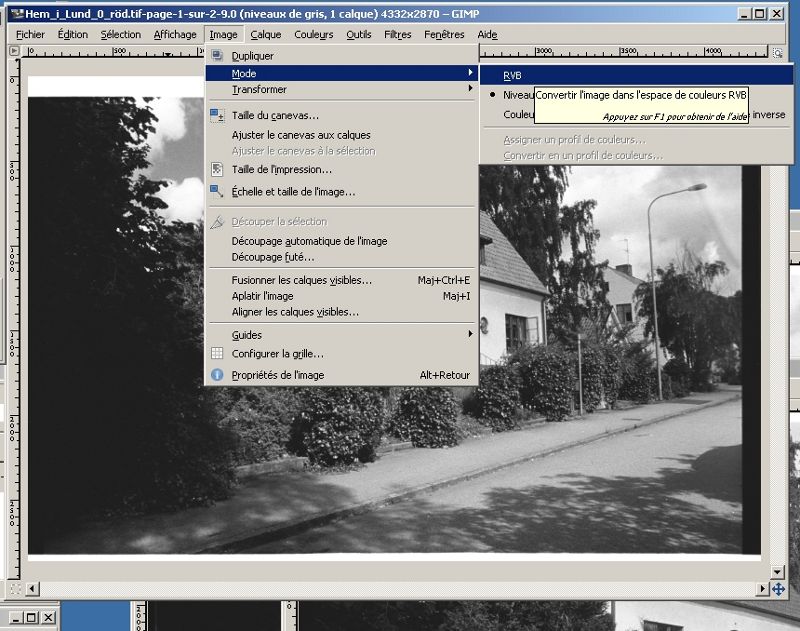Screen dimensions: 800x631
Task: Click the horizontal scrollbar left arrow
Action: 32,589
